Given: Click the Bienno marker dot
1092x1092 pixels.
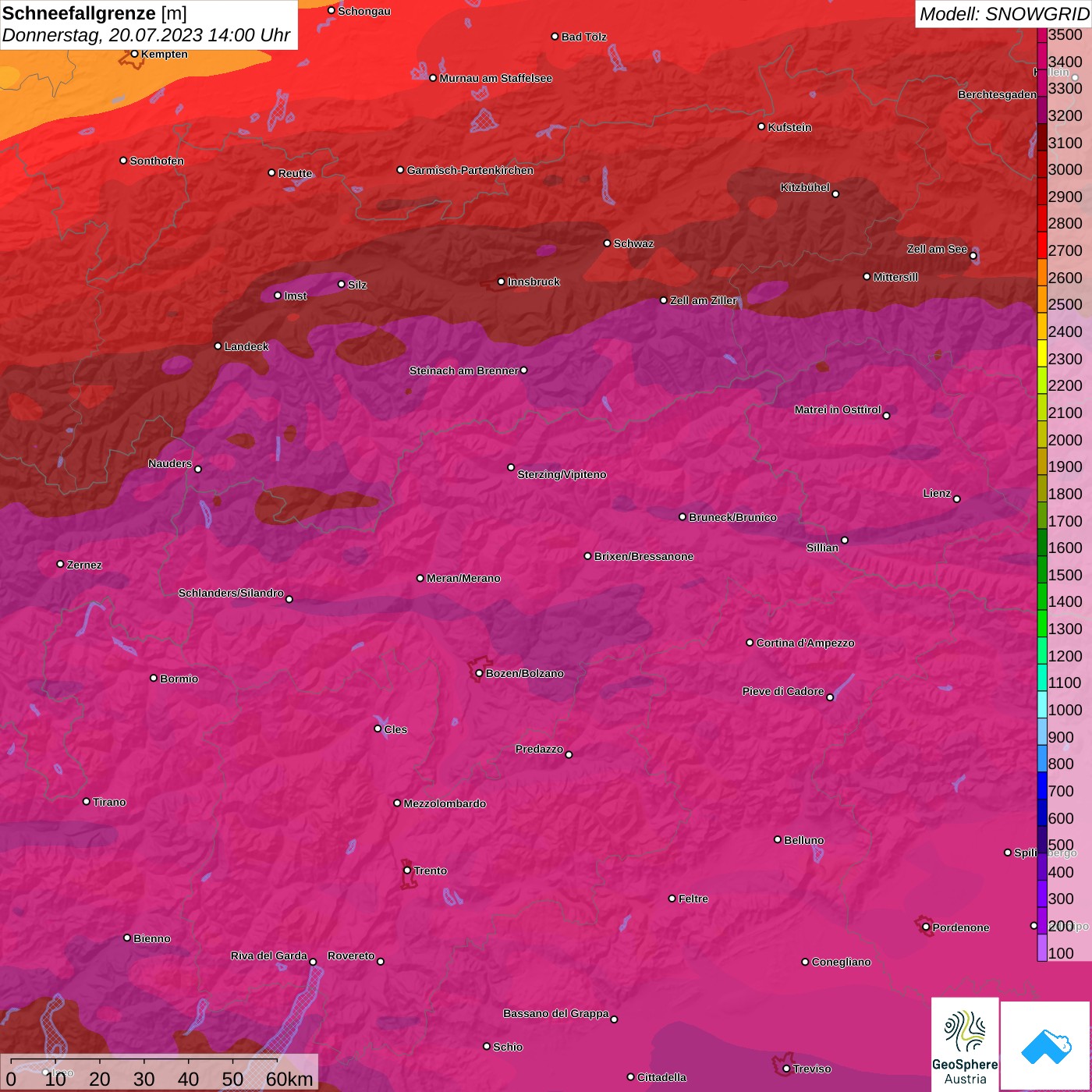Looking at the screenshot, I should coord(127,938).
